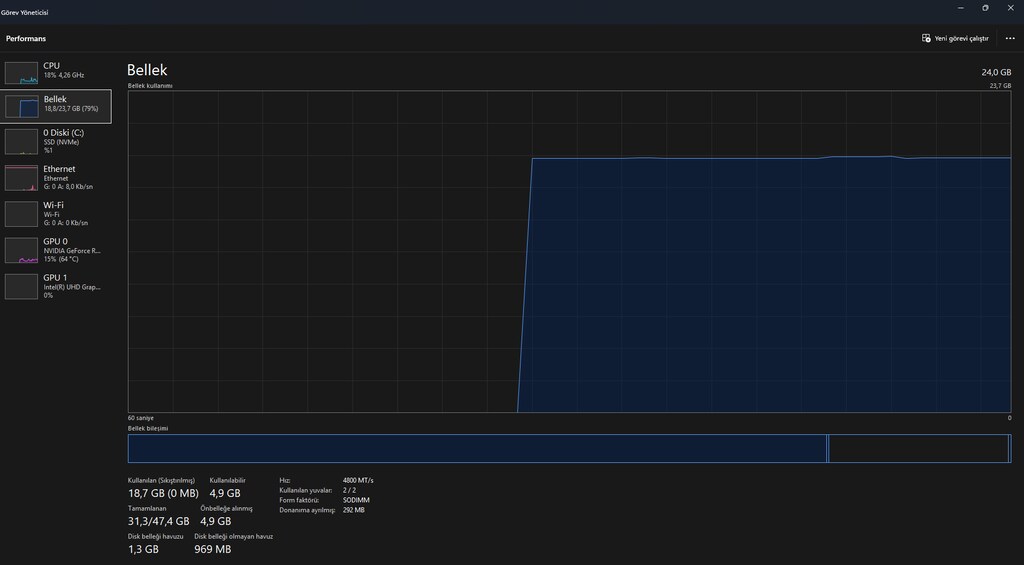Screen dimensions: 1024x565
Task: Select the CPU performance graph thumbnail
Action: [22, 73]
